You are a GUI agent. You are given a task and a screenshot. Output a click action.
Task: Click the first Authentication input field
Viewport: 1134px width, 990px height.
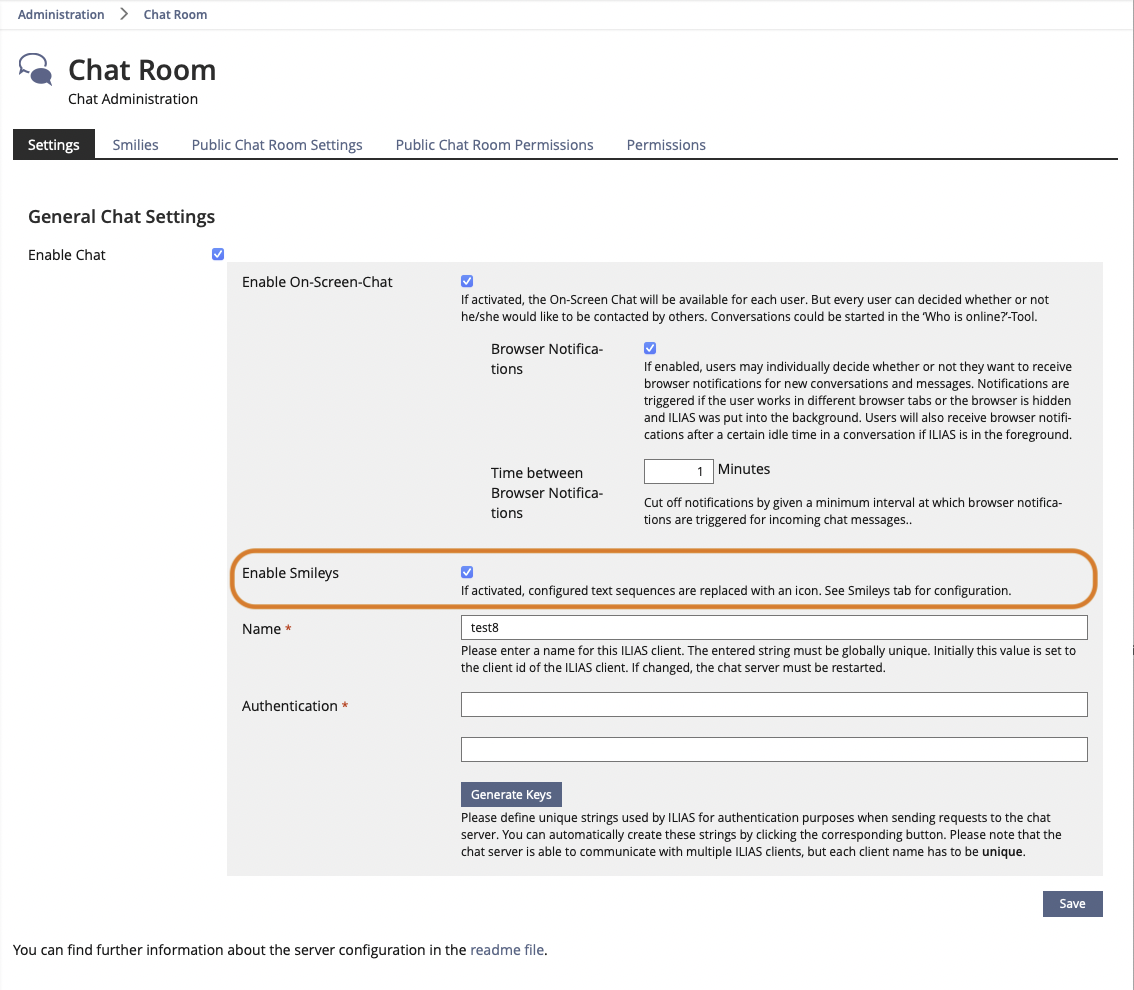(x=773, y=705)
